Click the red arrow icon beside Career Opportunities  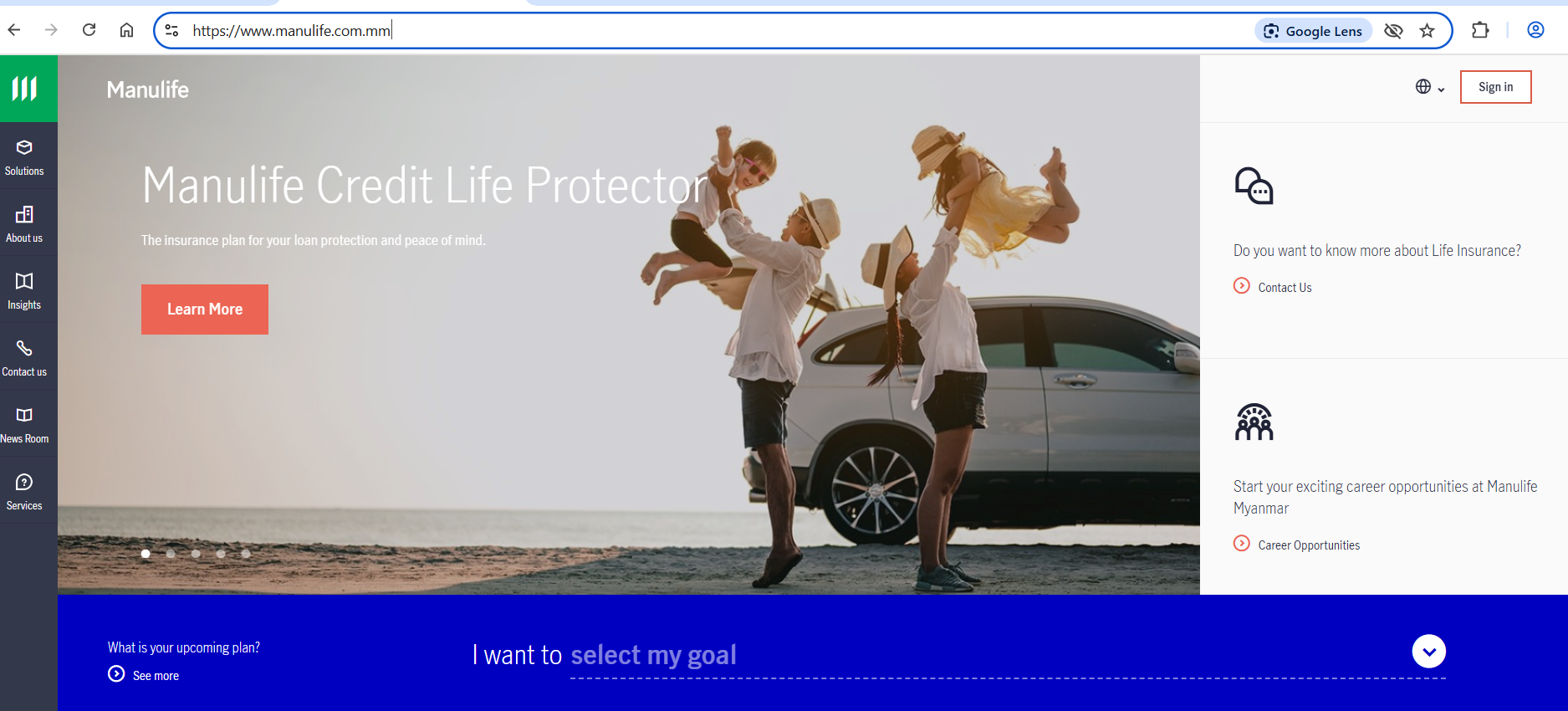point(1242,543)
